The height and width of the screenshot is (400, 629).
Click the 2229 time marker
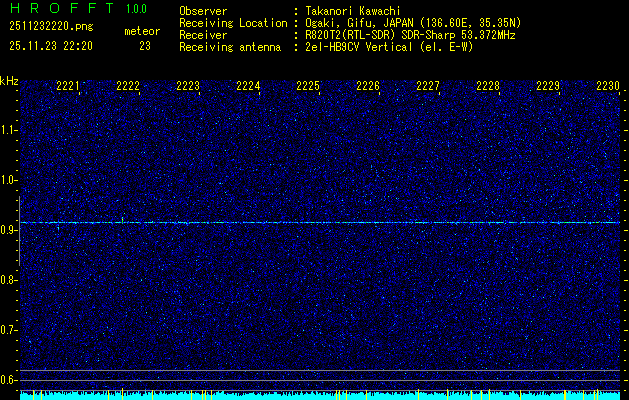coord(548,86)
